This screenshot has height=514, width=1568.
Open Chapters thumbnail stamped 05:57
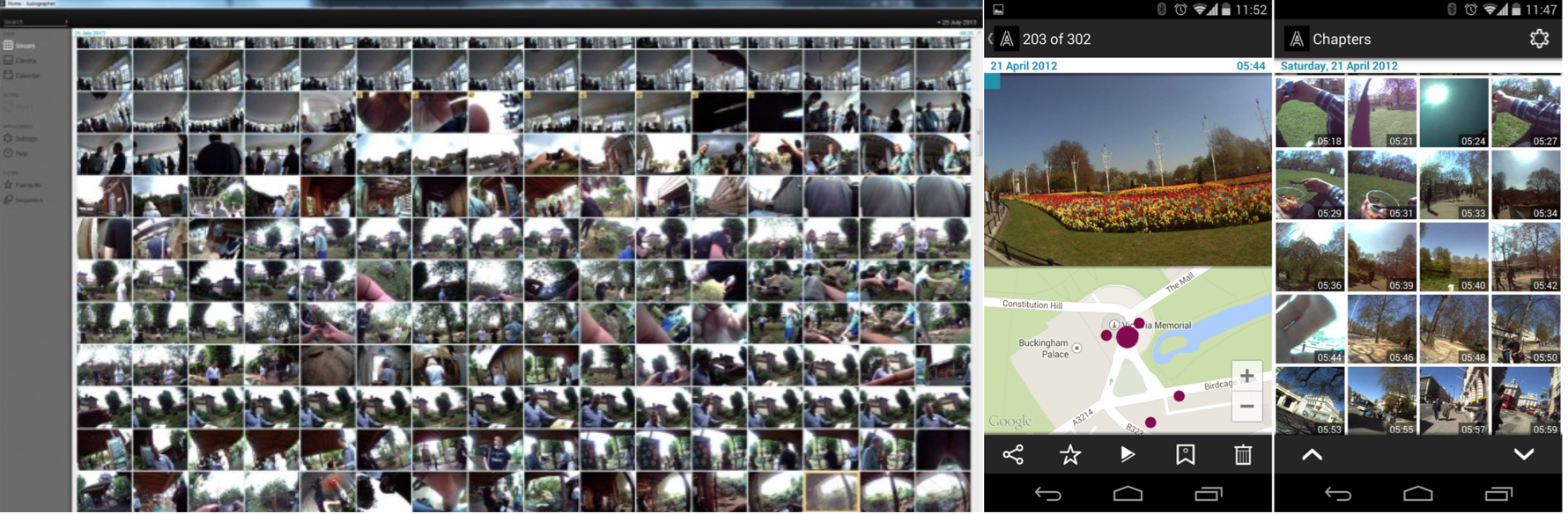pyautogui.click(x=1454, y=401)
